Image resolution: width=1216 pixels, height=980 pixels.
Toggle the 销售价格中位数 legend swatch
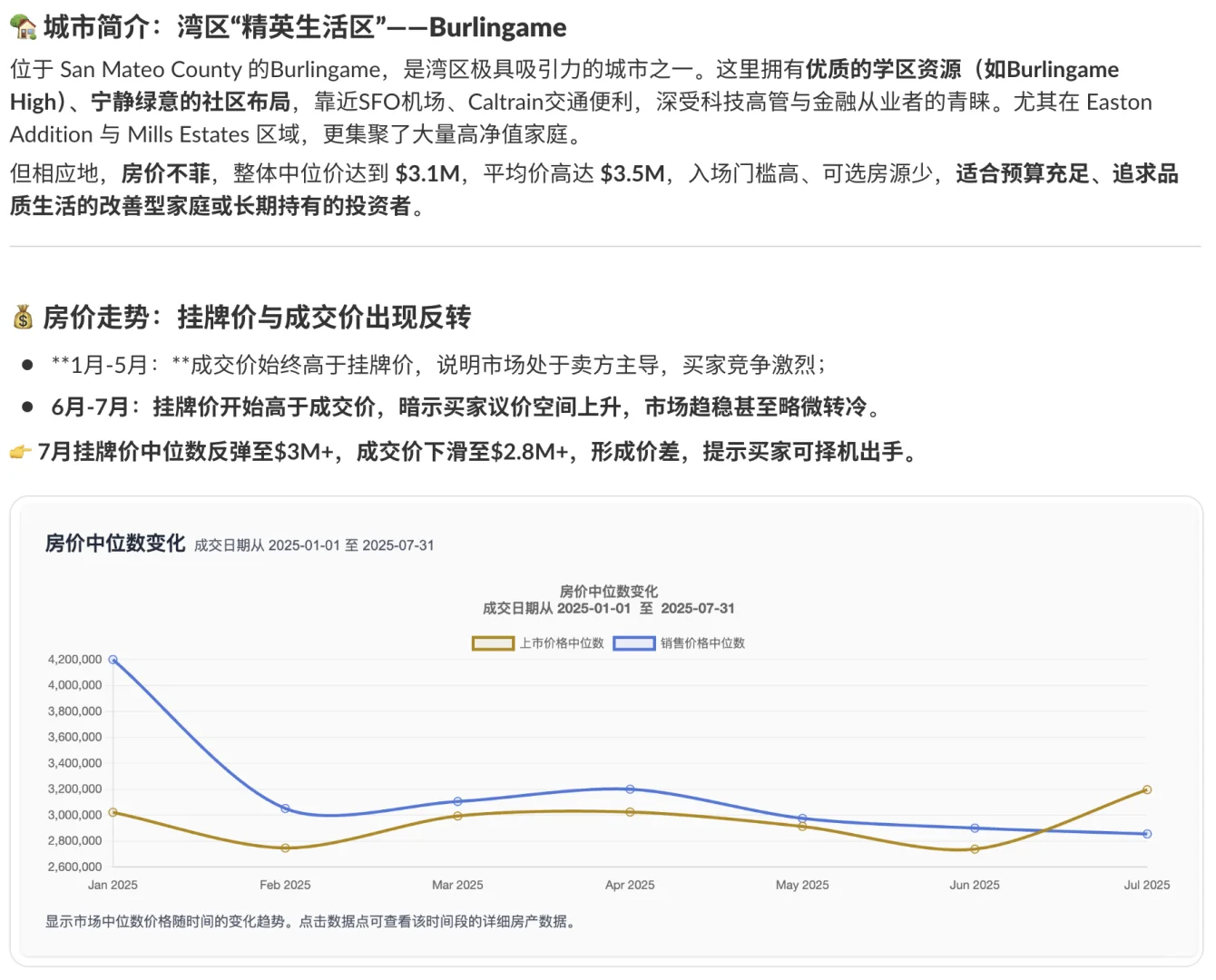[634, 643]
